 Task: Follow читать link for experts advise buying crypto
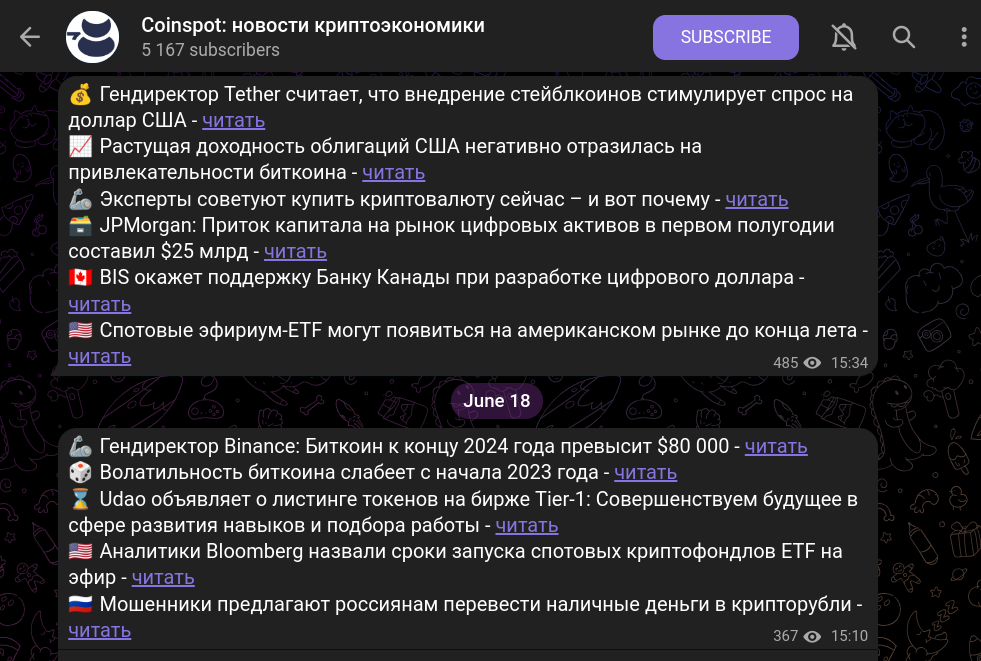tap(756, 199)
